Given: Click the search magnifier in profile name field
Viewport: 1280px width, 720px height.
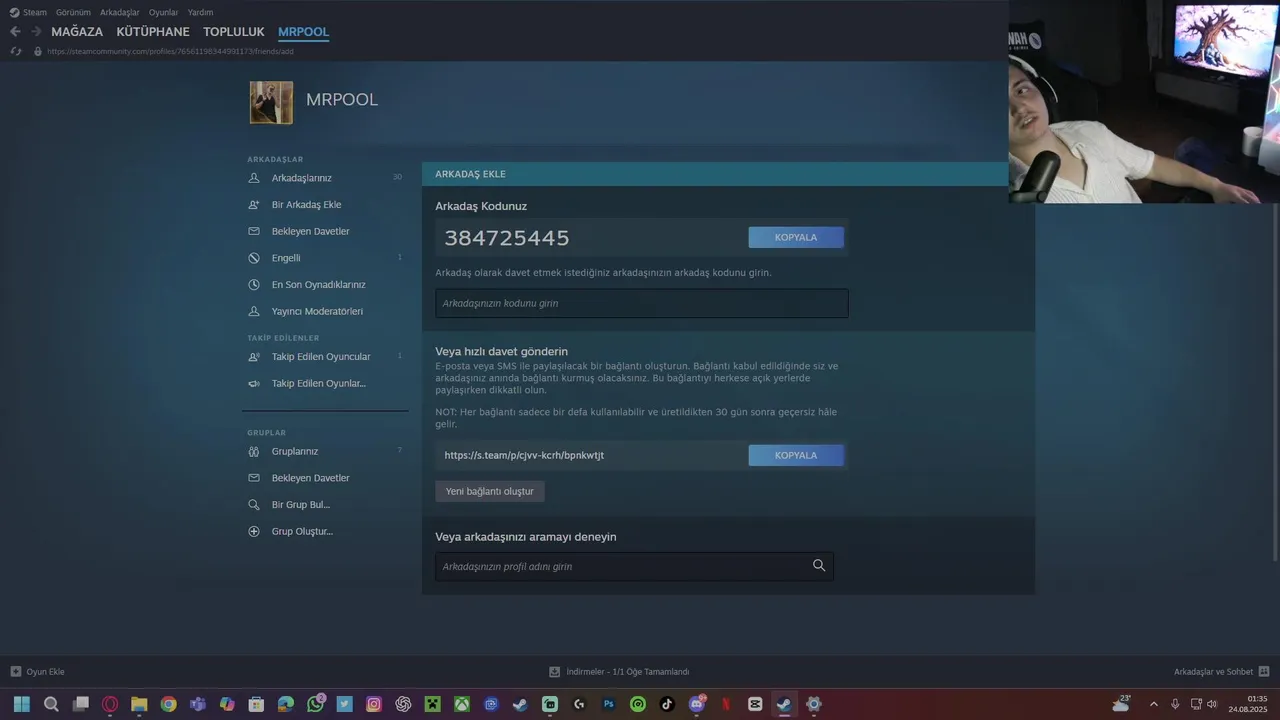Looking at the screenshot, I should click(x=819, y=566).
